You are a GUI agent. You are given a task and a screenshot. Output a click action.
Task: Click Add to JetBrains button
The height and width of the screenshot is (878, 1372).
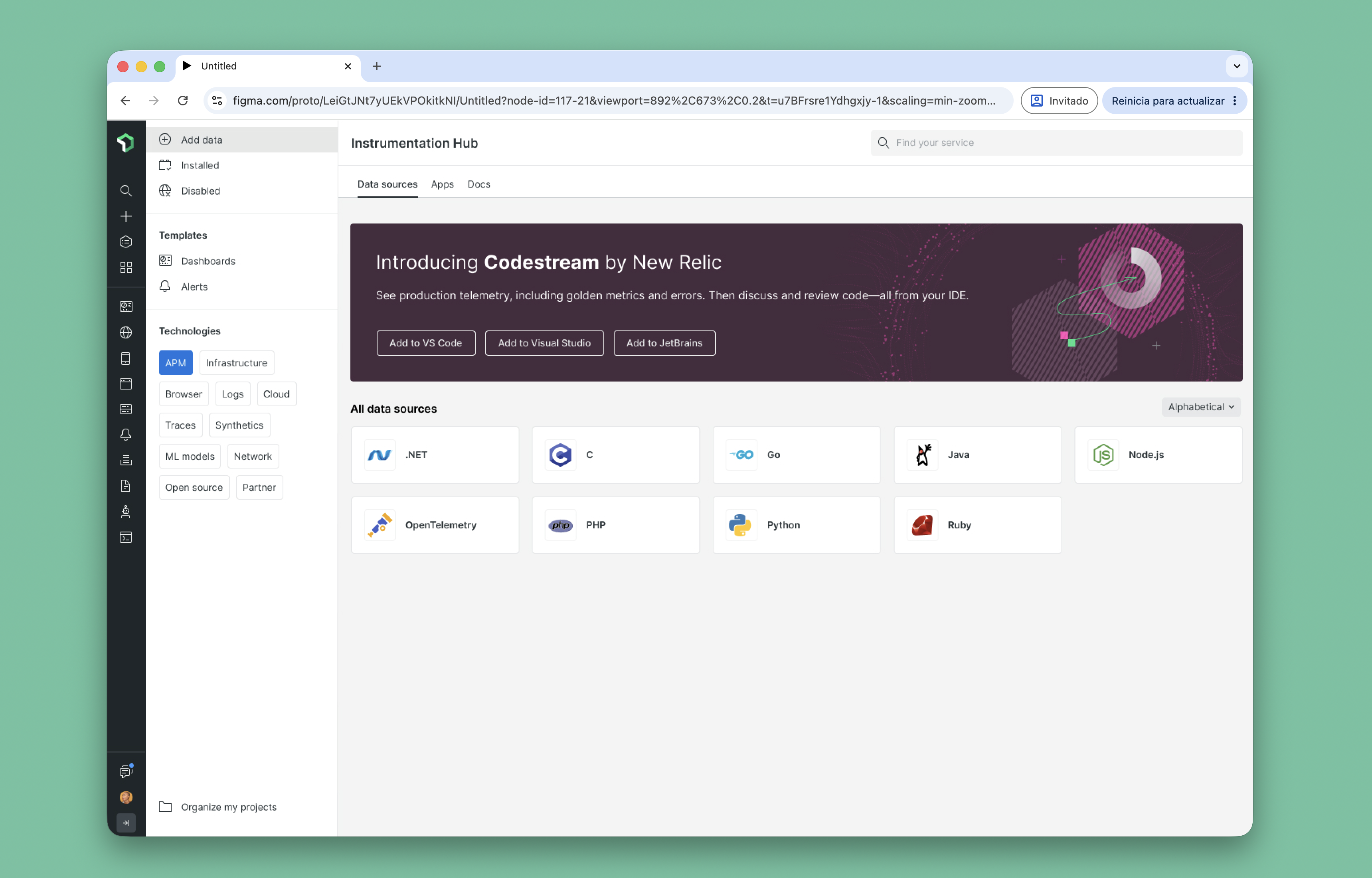664,343
